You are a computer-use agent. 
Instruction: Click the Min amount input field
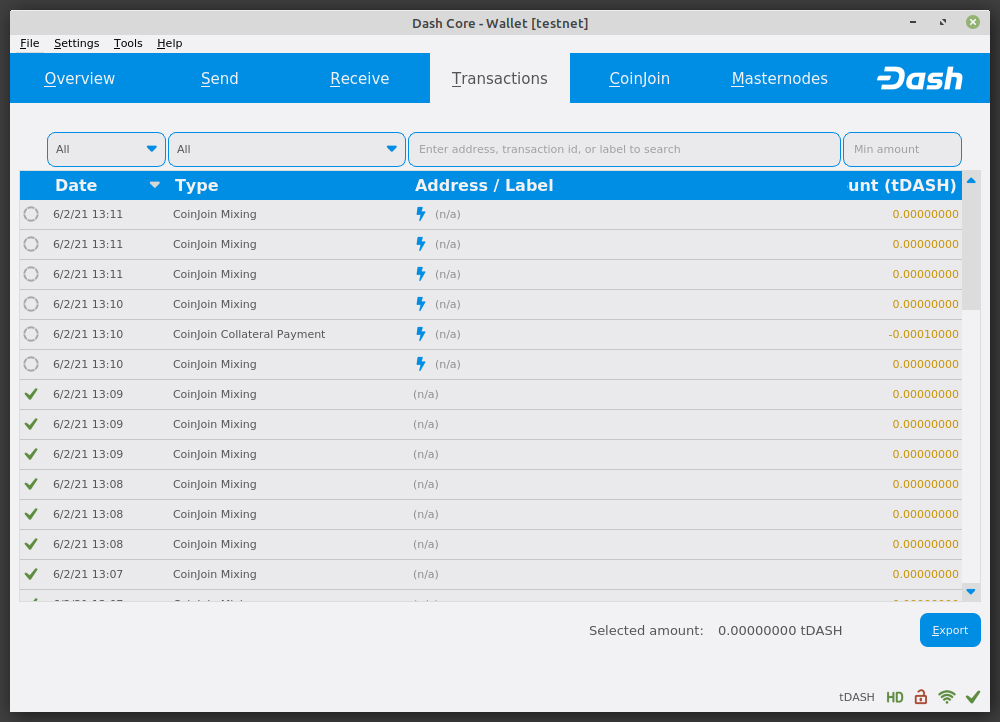click(x=902, y=149)
